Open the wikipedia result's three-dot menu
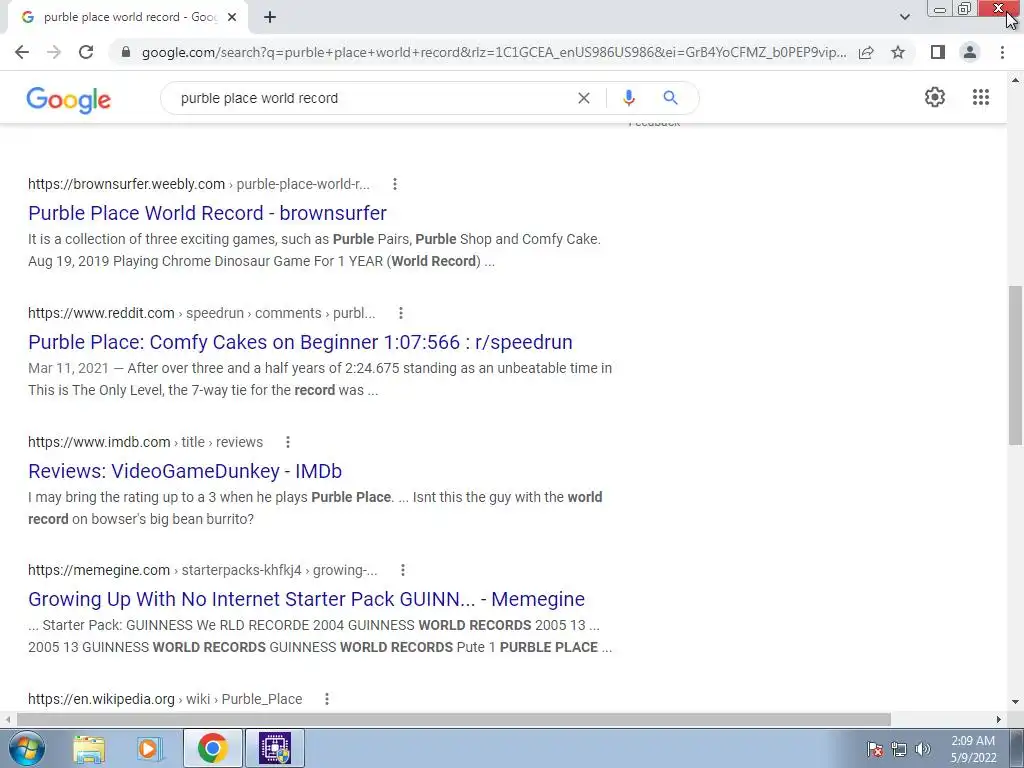Image resolution: width=1024 pixels, height=768 pixels. pos(327,699)
